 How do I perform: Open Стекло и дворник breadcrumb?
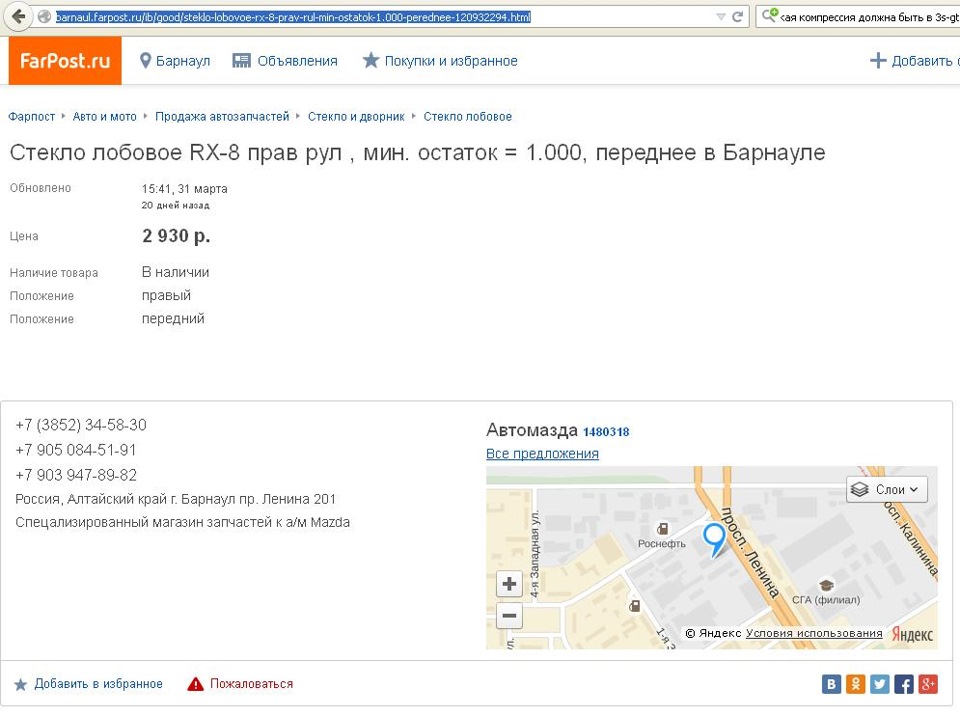356,116
